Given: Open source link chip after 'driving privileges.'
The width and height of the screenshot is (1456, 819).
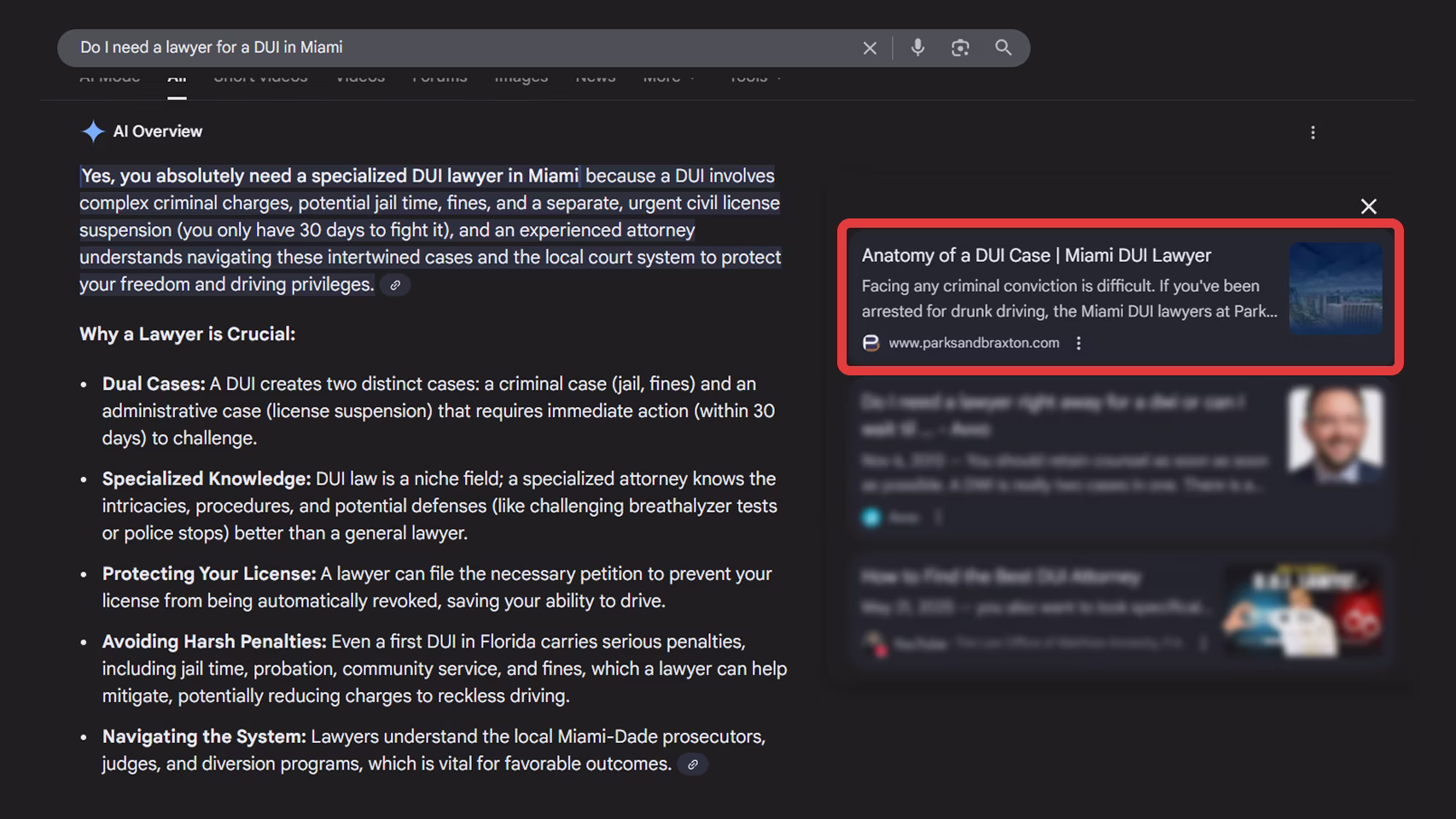Looking at the screenshot, I should click(395, 285).
